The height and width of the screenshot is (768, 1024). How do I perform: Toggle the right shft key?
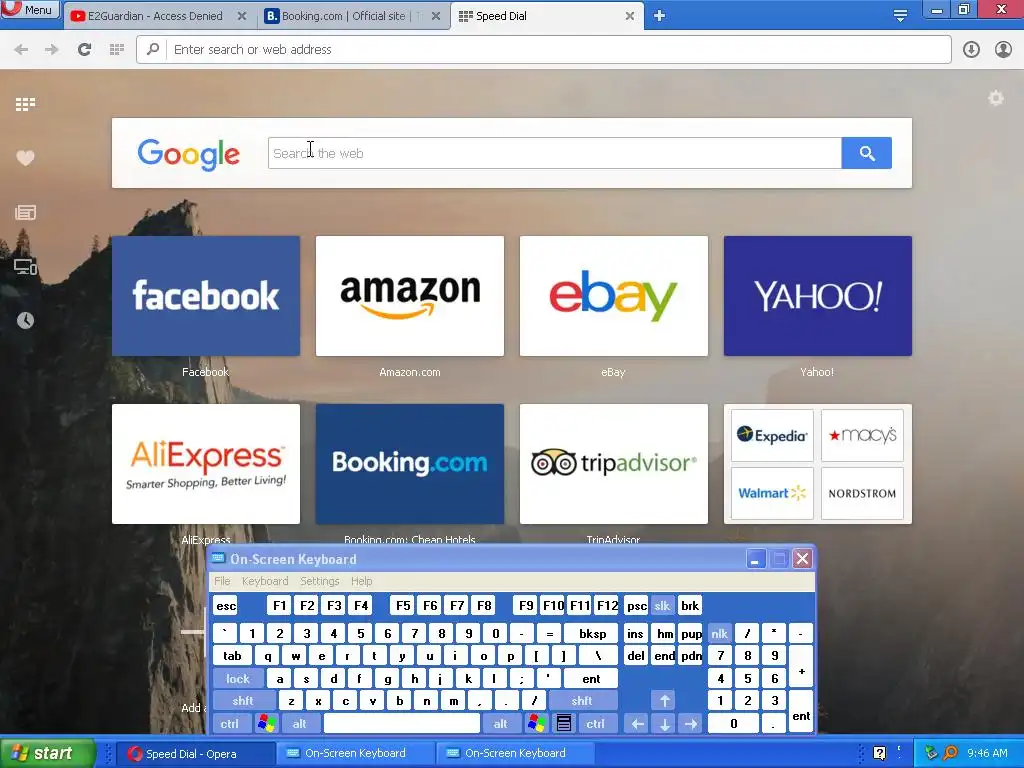(x=582, y=701)
